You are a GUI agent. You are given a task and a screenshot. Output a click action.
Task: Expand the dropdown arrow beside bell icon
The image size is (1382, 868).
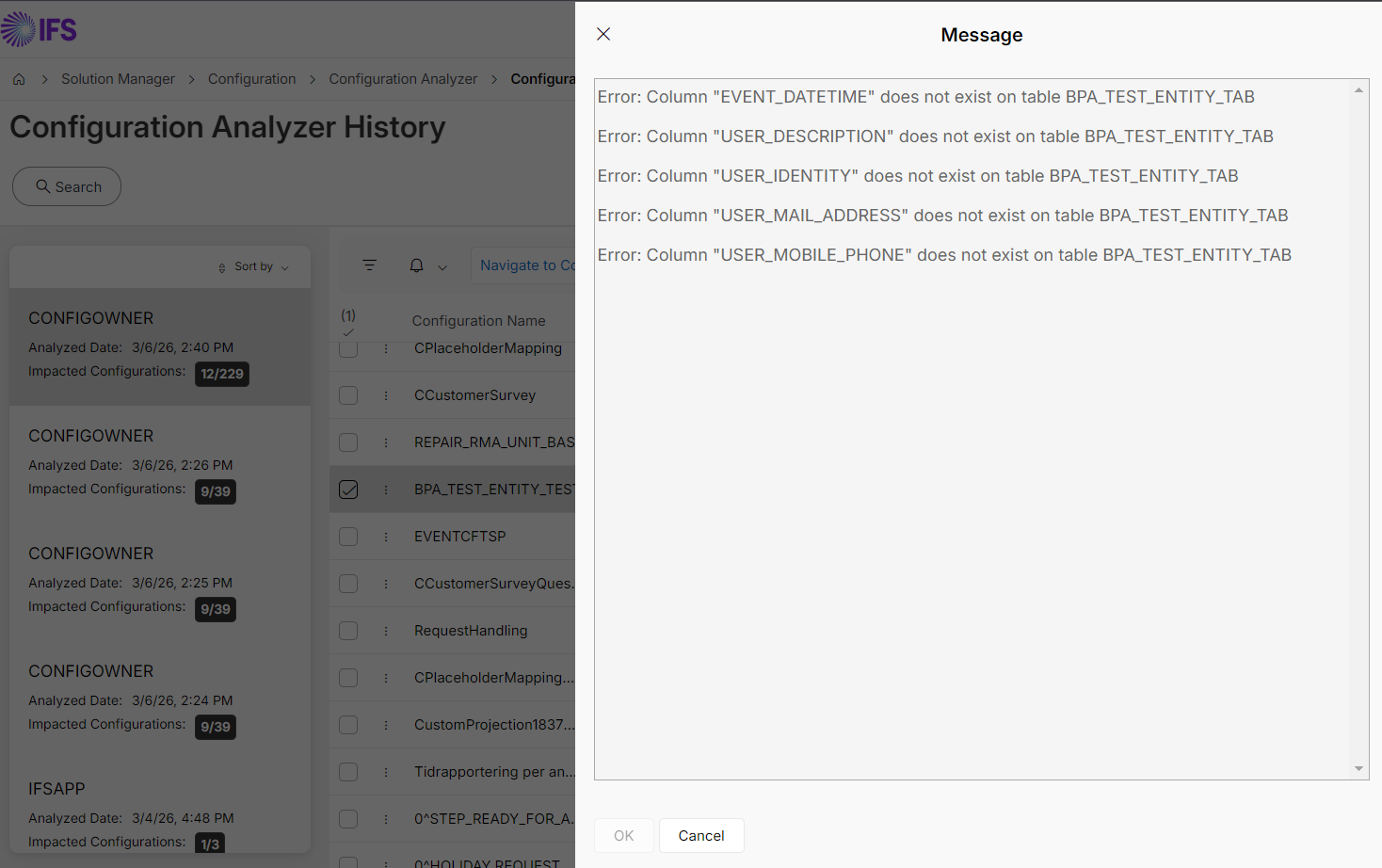pyautogui.click(x=442, y=266)
